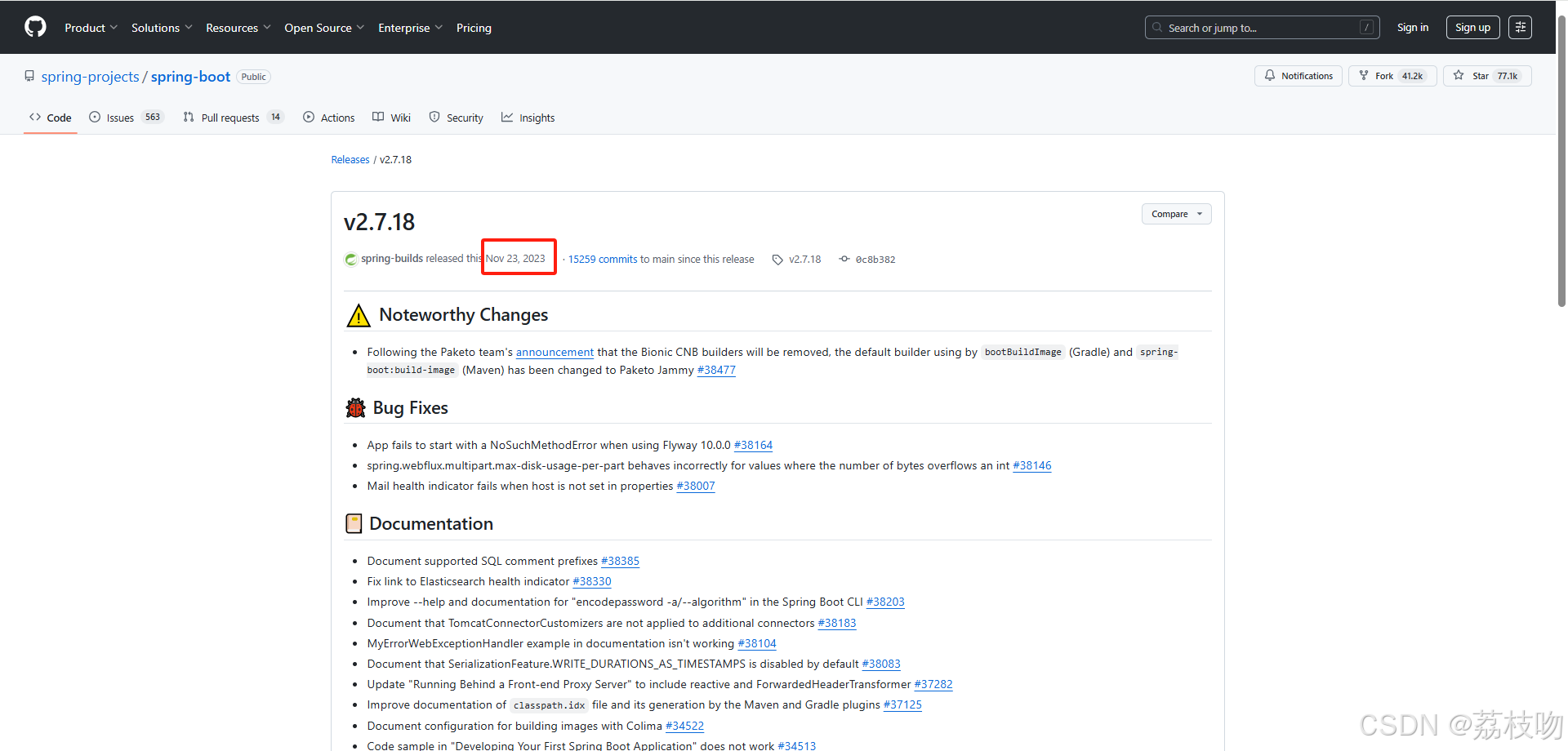Image resolution: width=1568 pixels, height=751 pixels.
Task: Click the bug icon beside Bug Fixes
Action: 355,408
